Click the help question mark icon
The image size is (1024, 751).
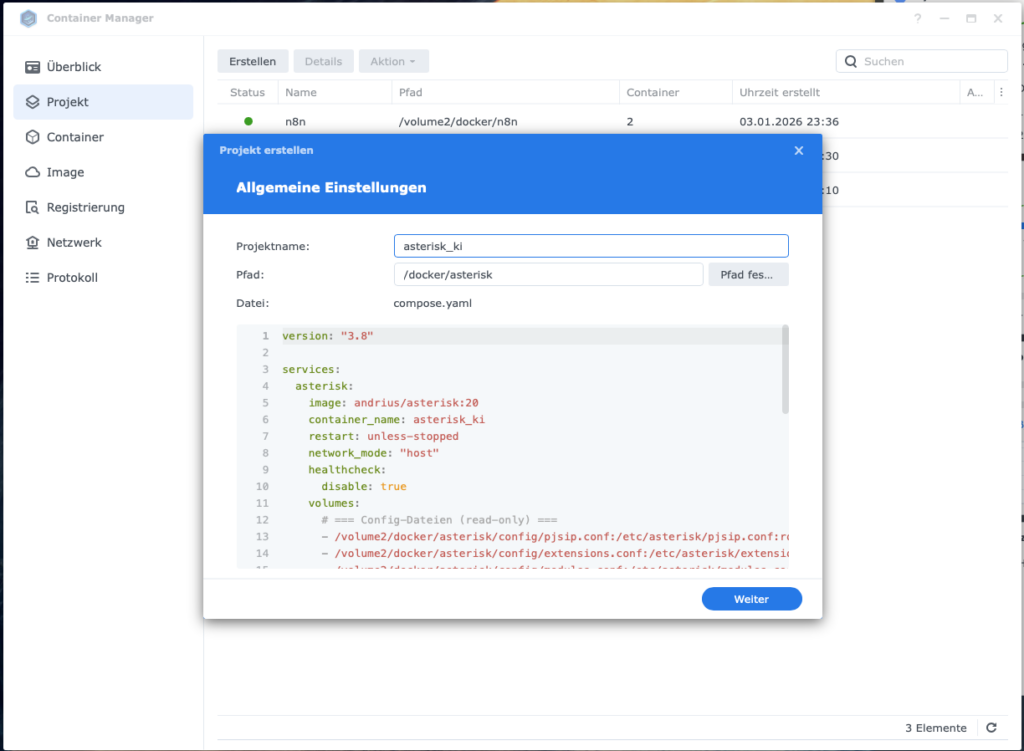tap(918, 18)
